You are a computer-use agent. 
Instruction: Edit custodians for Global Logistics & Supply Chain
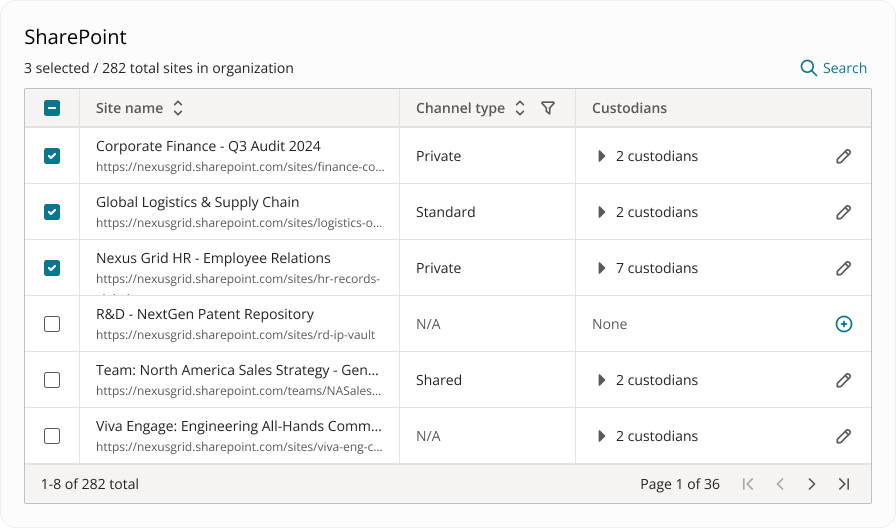point(843,212)
